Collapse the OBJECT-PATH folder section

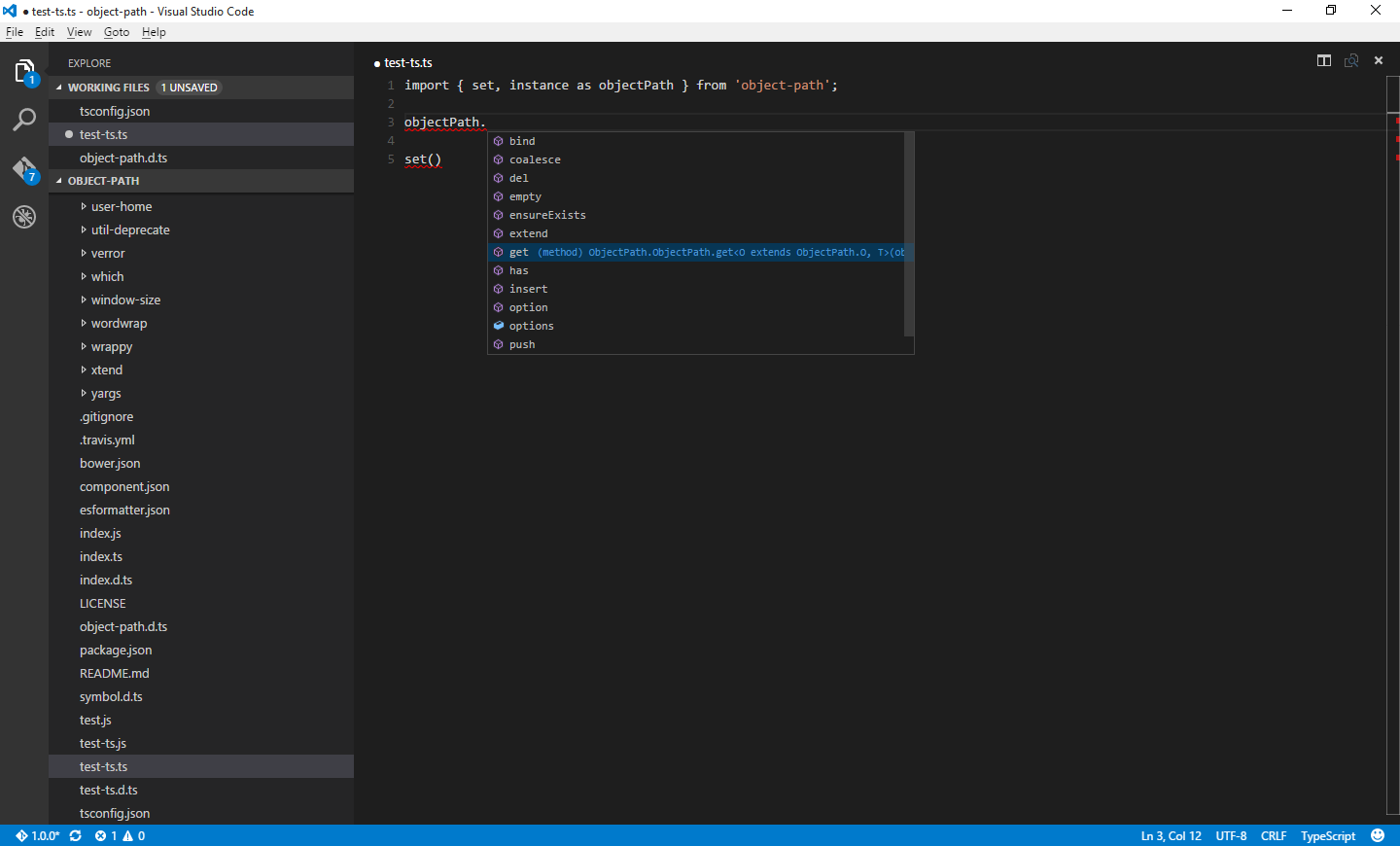click(58, 181)
